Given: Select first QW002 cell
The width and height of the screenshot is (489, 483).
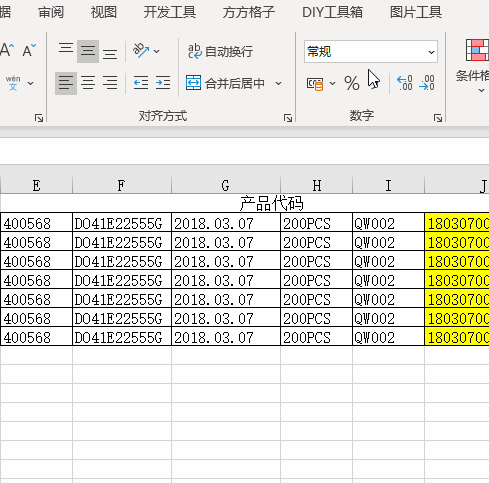Looking at the screenshot, I should click(388, 222).
